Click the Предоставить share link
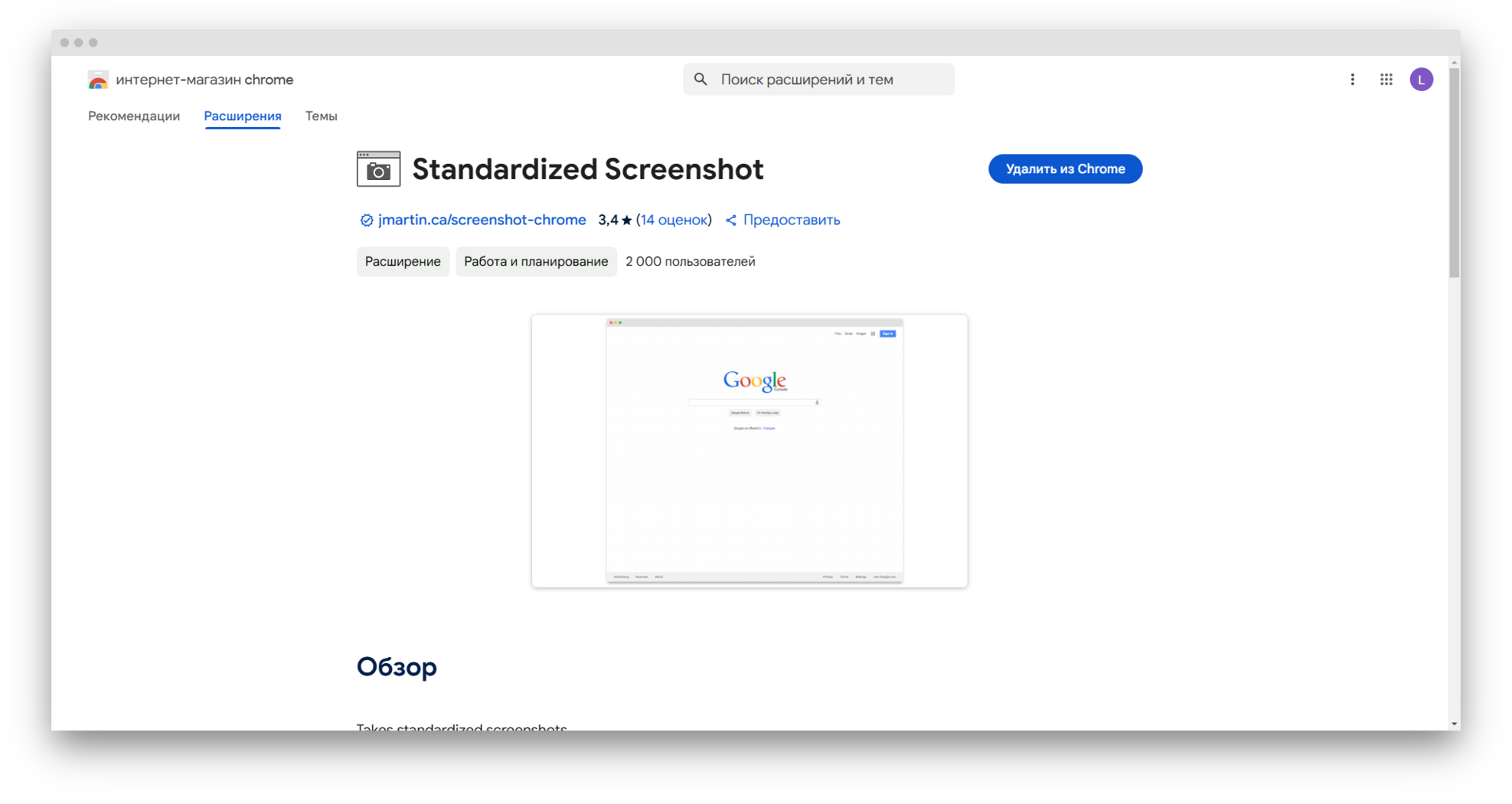This screenshot has height=804, width=1512. [792, 220]
